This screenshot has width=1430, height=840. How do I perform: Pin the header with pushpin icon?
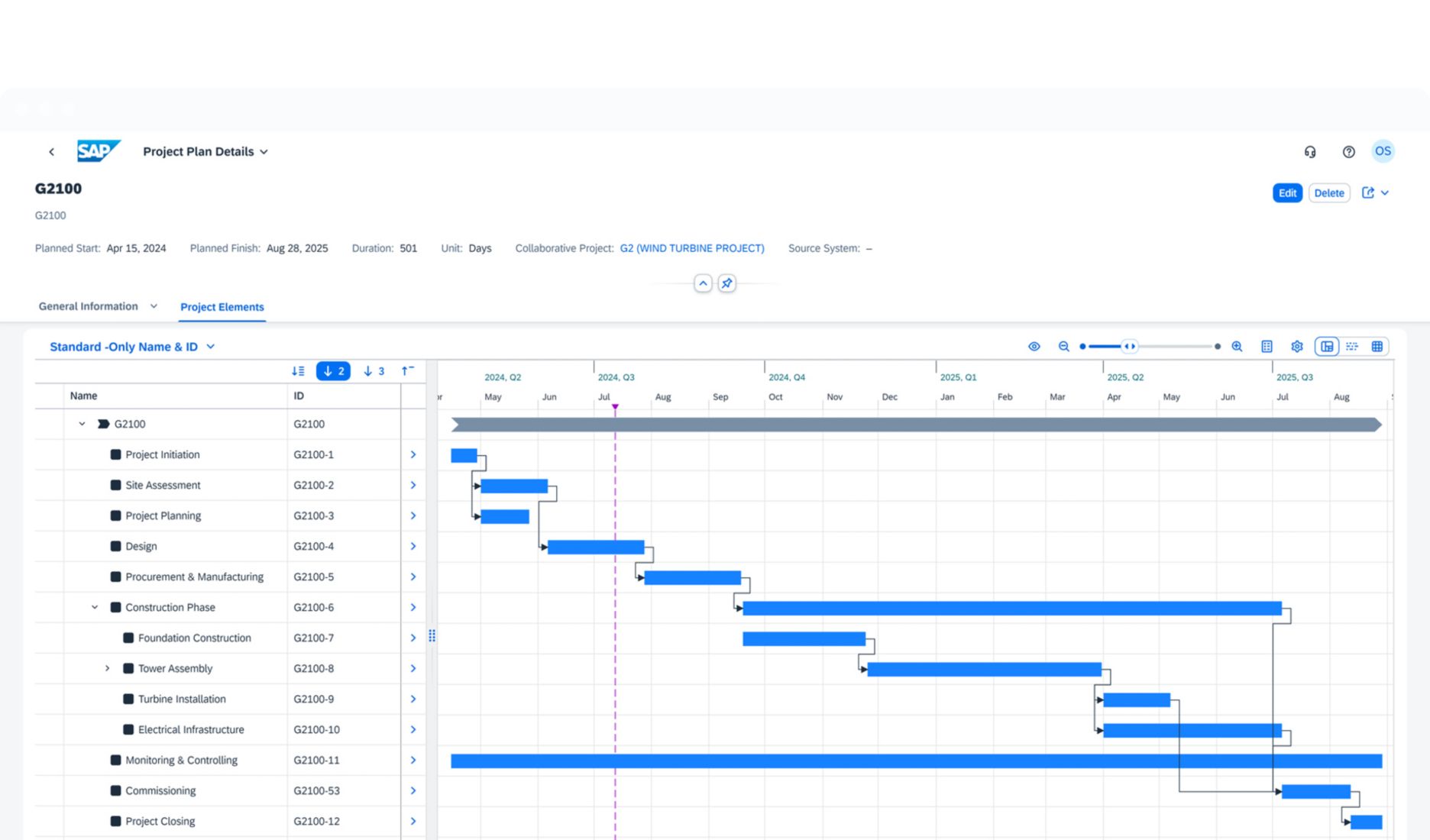726,283
